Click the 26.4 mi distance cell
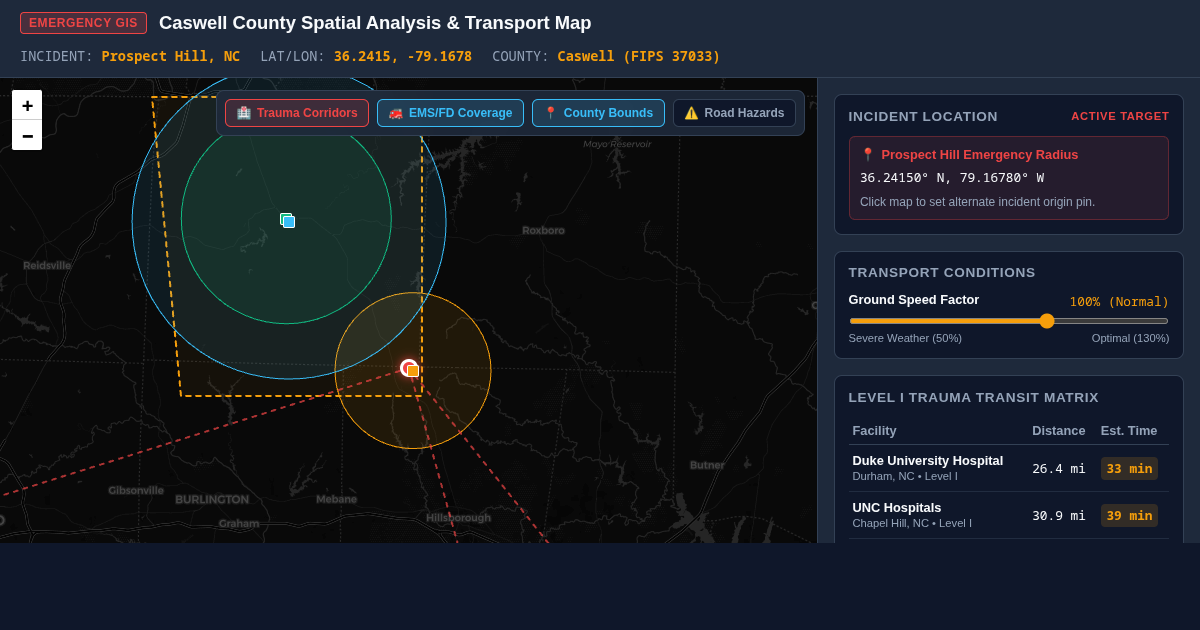The width and height of the screenshot is (1200, 630). (x=1058, y=468)
